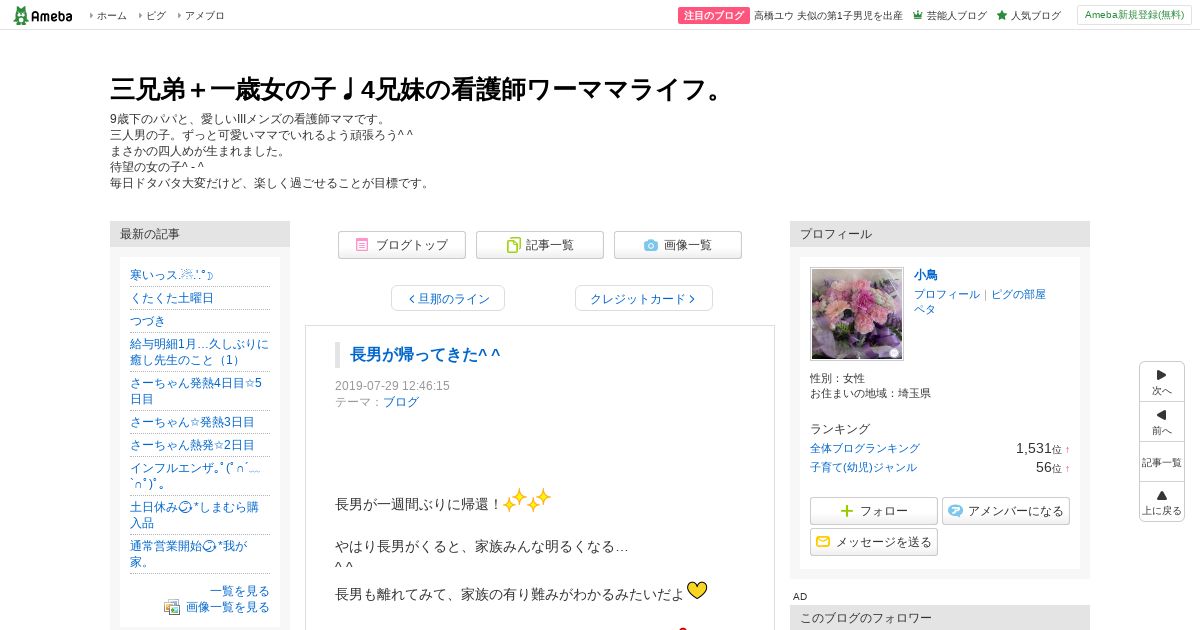Click the profile flower photo thumbnail
The image size is (1200, 630).
click(857, 313)
